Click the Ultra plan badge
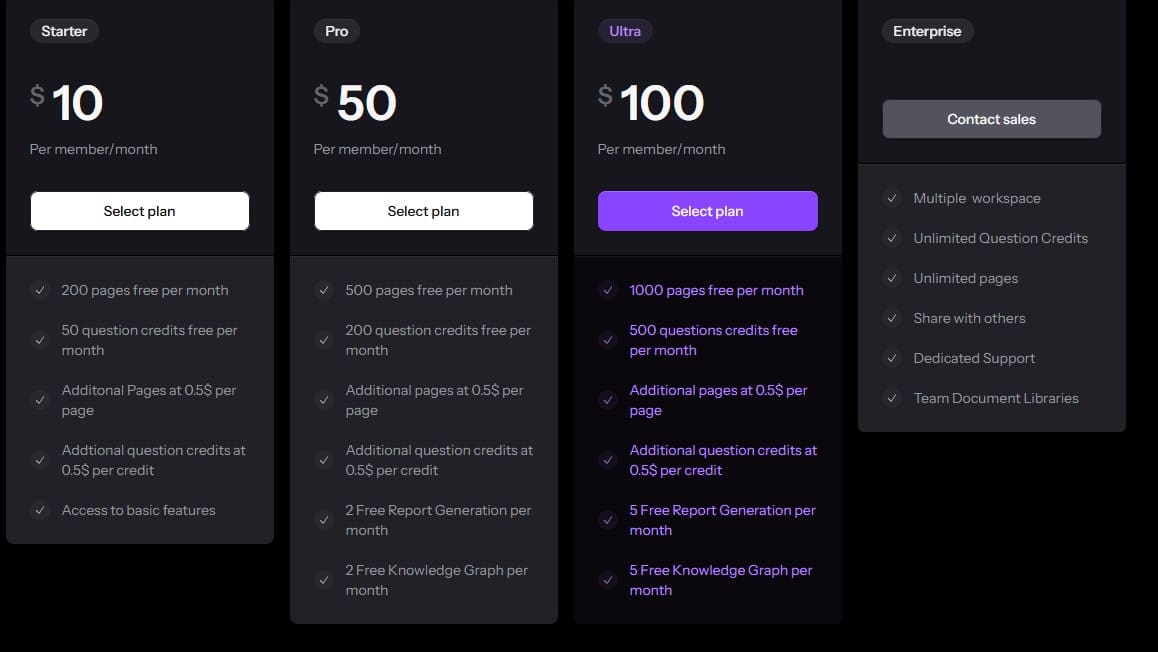The height and width of the screenshot is (652, 1158). (625, 31)
